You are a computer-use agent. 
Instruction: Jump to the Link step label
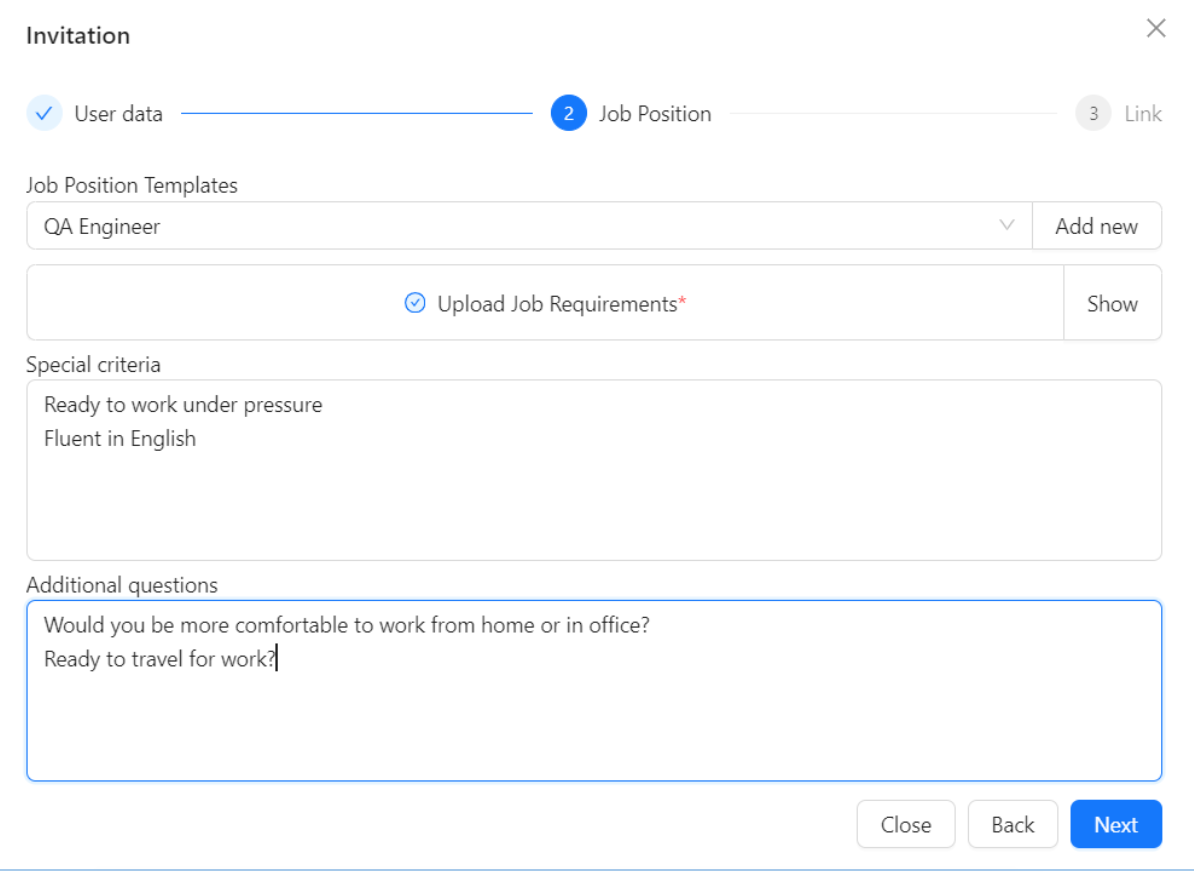pos(1143,113)
